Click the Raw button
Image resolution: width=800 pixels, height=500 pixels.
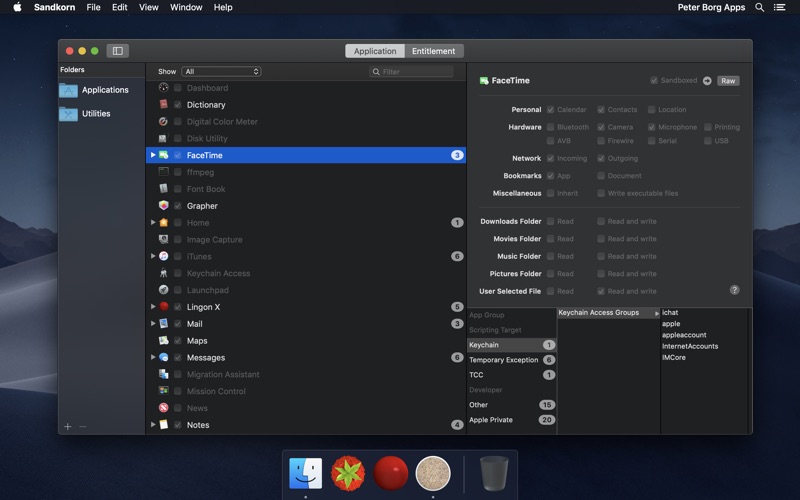[x=728, y=81]
